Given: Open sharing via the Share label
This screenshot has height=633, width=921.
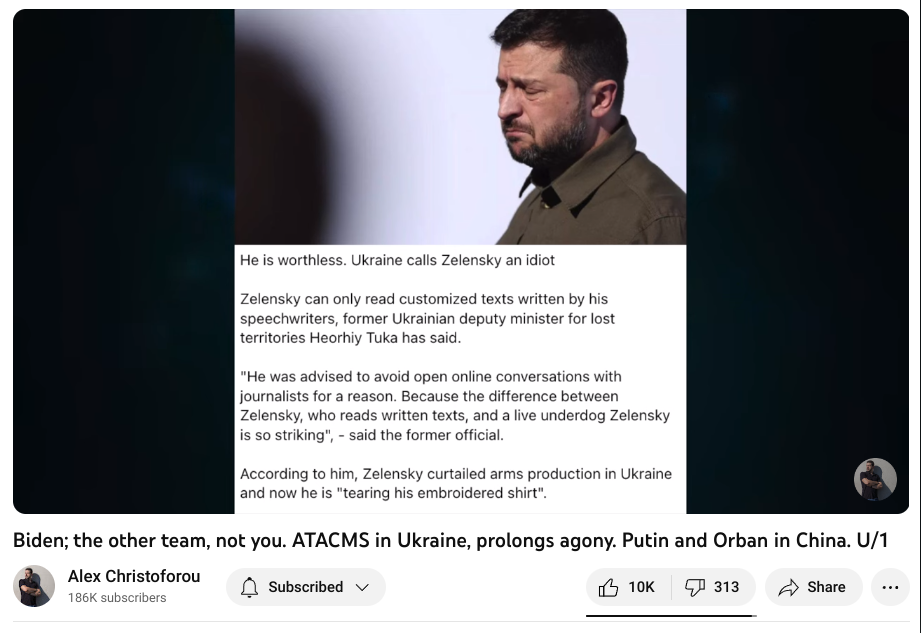Looking at the screenshot, I should click(826, 587).
